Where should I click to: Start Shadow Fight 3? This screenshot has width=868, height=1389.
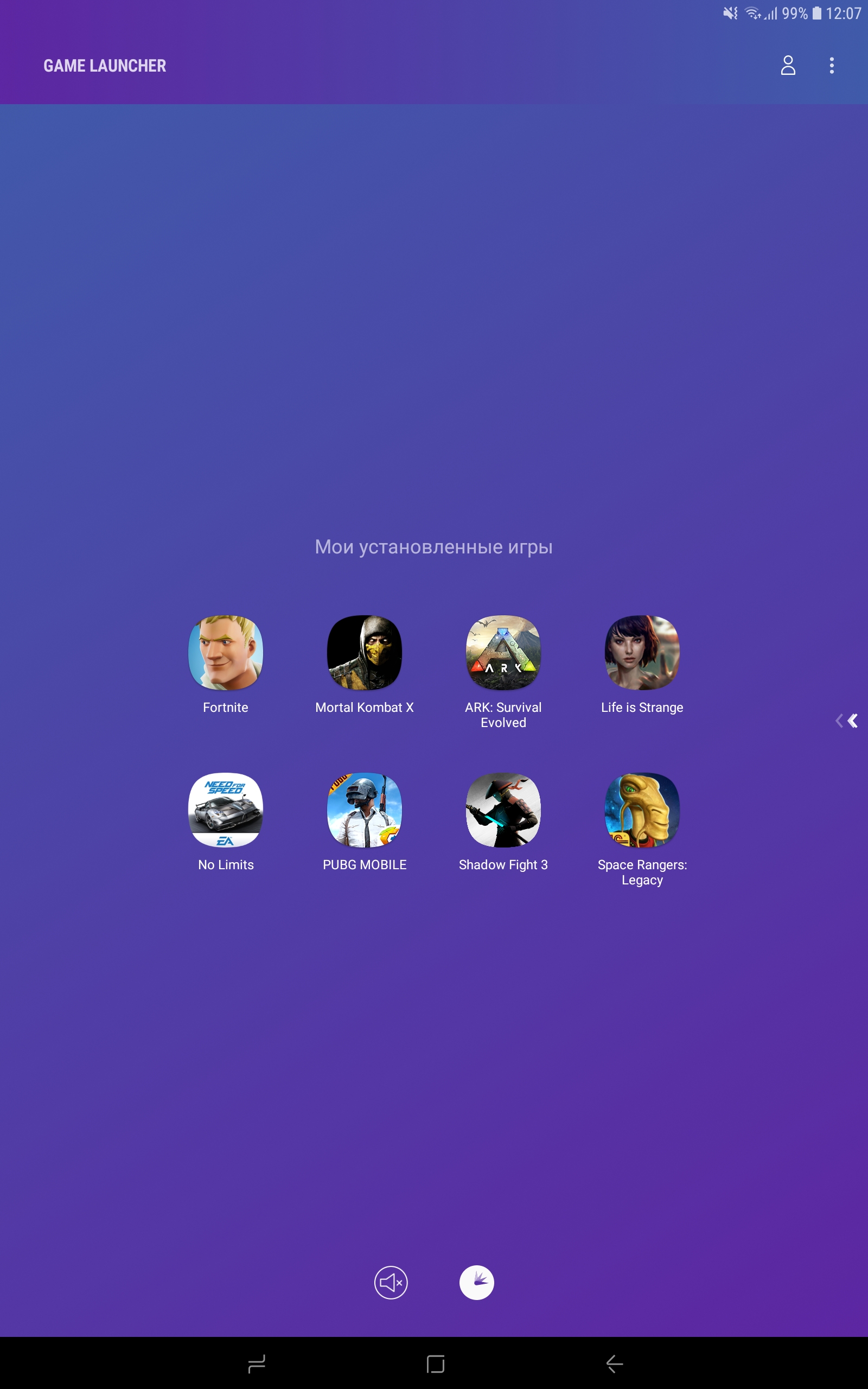pos(503,810)
